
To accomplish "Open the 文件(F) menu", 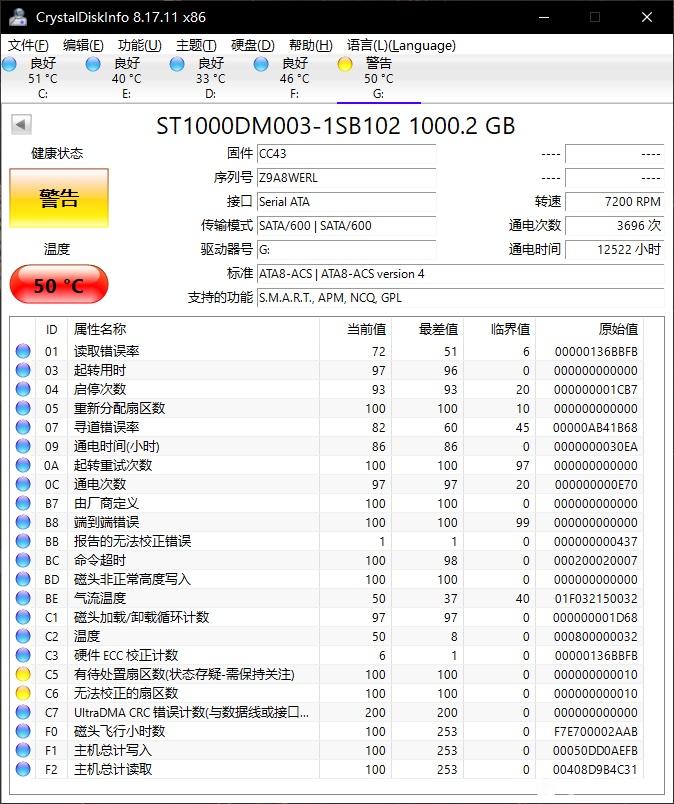I will pos(28,45).
